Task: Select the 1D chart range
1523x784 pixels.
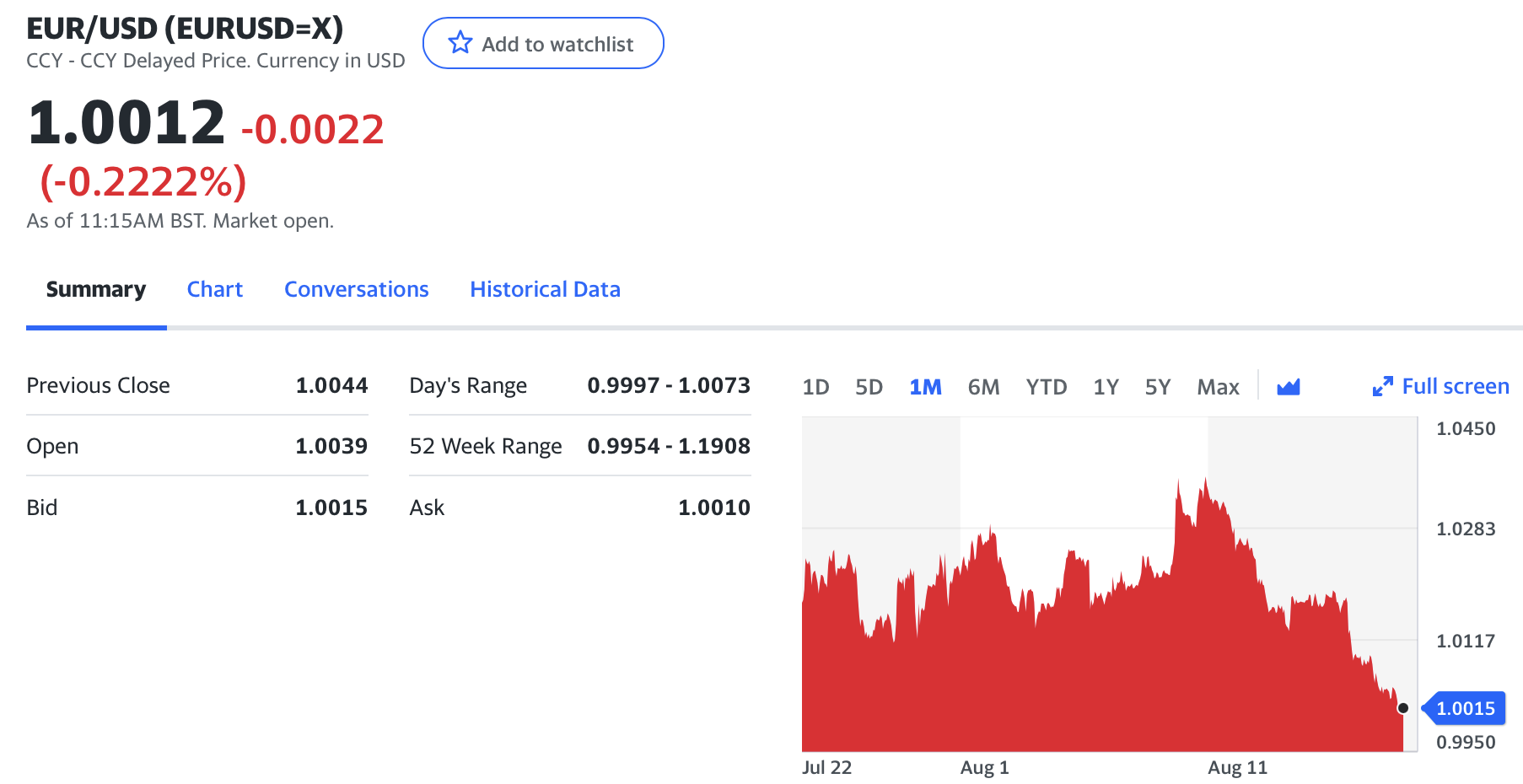Action: click(815, 387)
